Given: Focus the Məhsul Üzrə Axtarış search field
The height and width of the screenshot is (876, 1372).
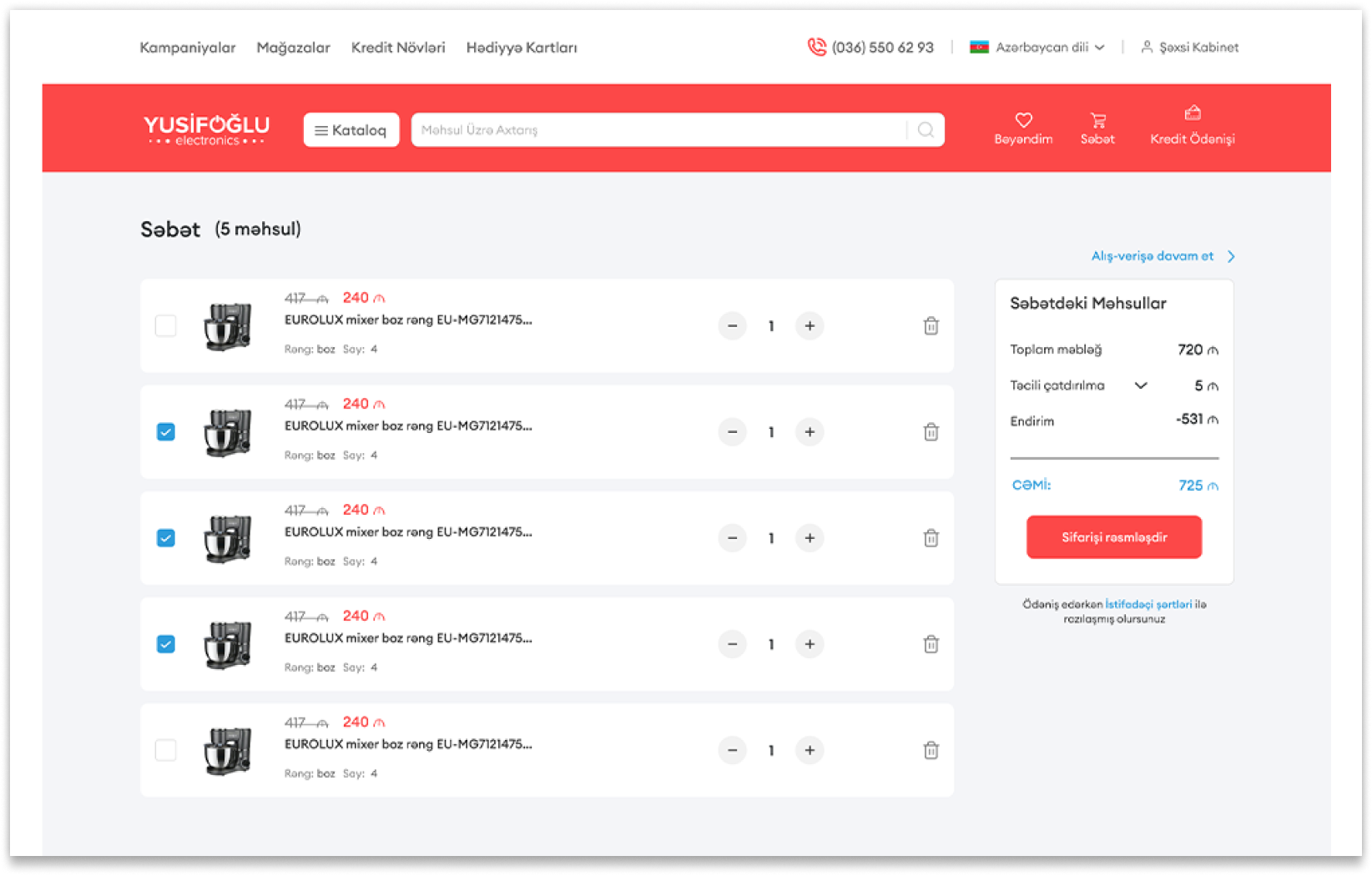Looking at the screenshot, I should [x=658, y=130].
